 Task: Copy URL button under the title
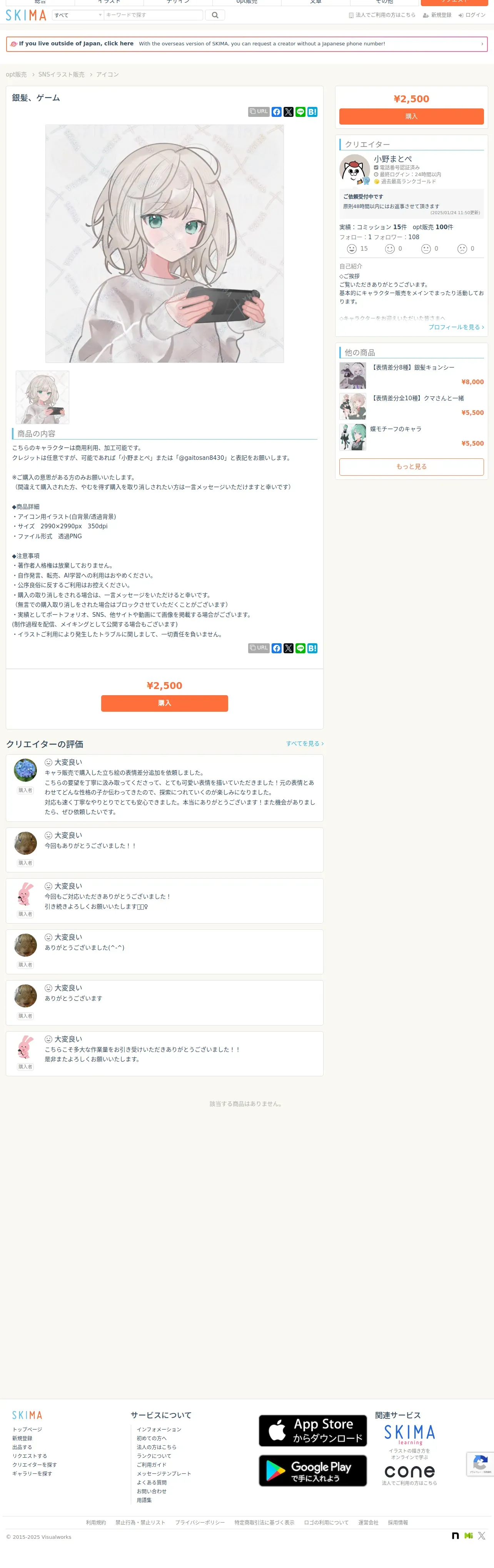[259, 112]
